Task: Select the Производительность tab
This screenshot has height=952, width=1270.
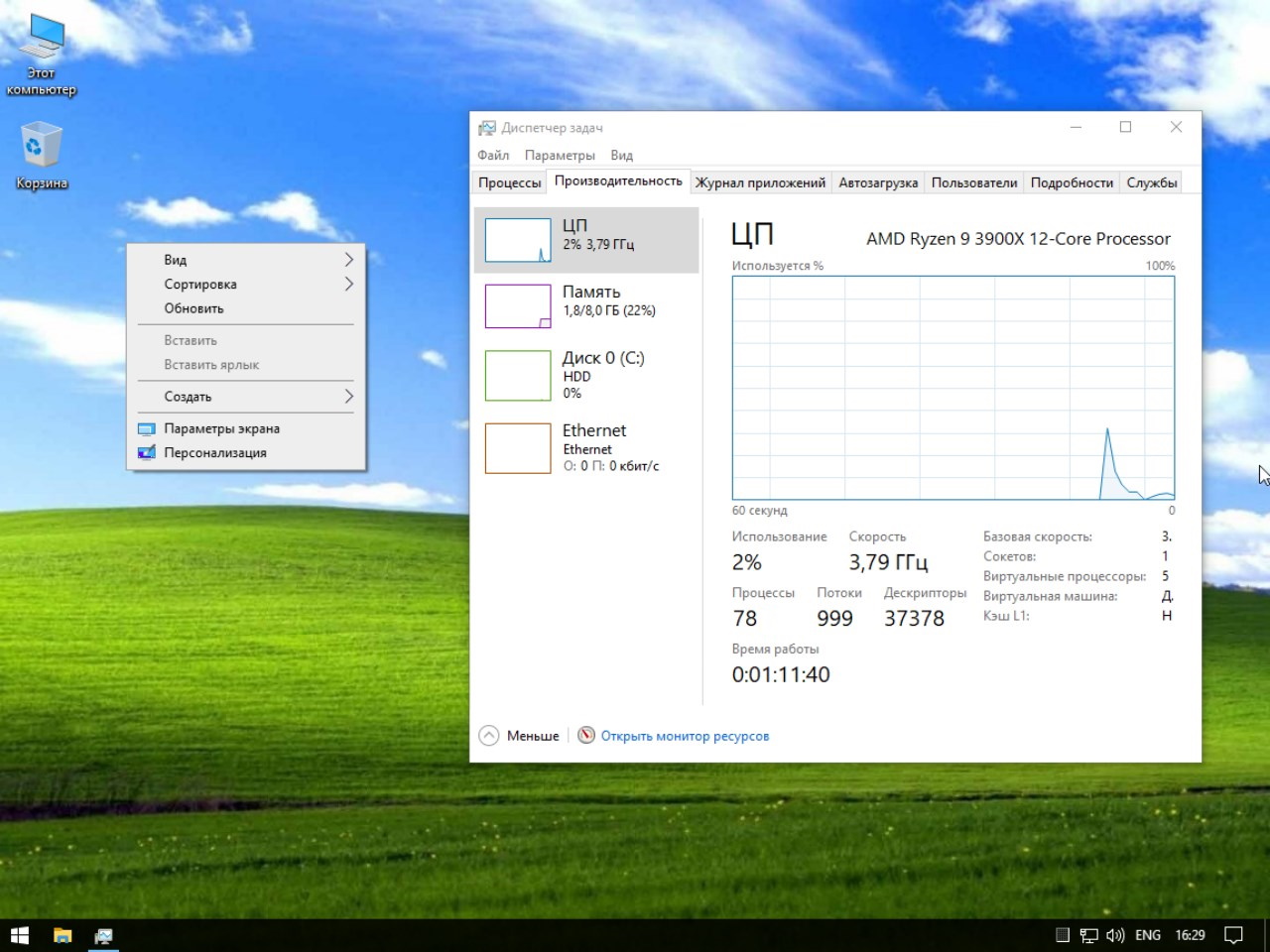Action: click(618, 180)
